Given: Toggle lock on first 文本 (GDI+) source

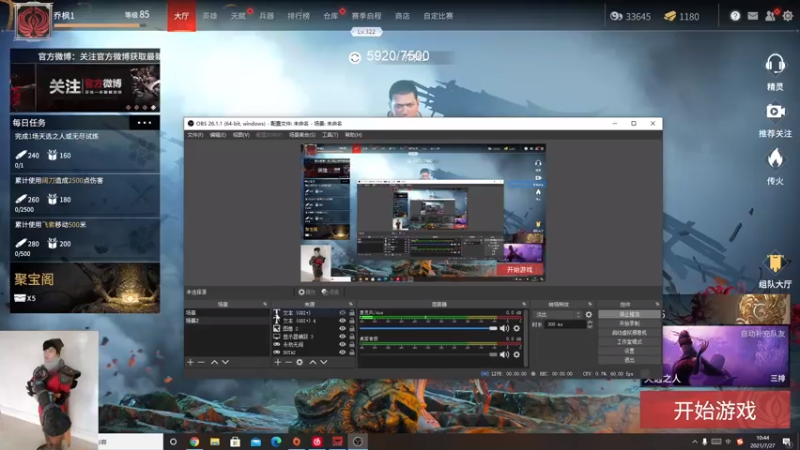Looking at the screenshot, I should tap(352, 313).
